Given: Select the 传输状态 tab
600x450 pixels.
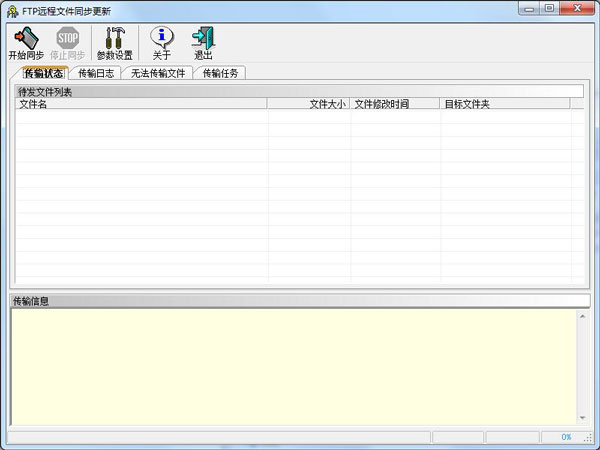Looking at the screenshot, I should [44, 73].
